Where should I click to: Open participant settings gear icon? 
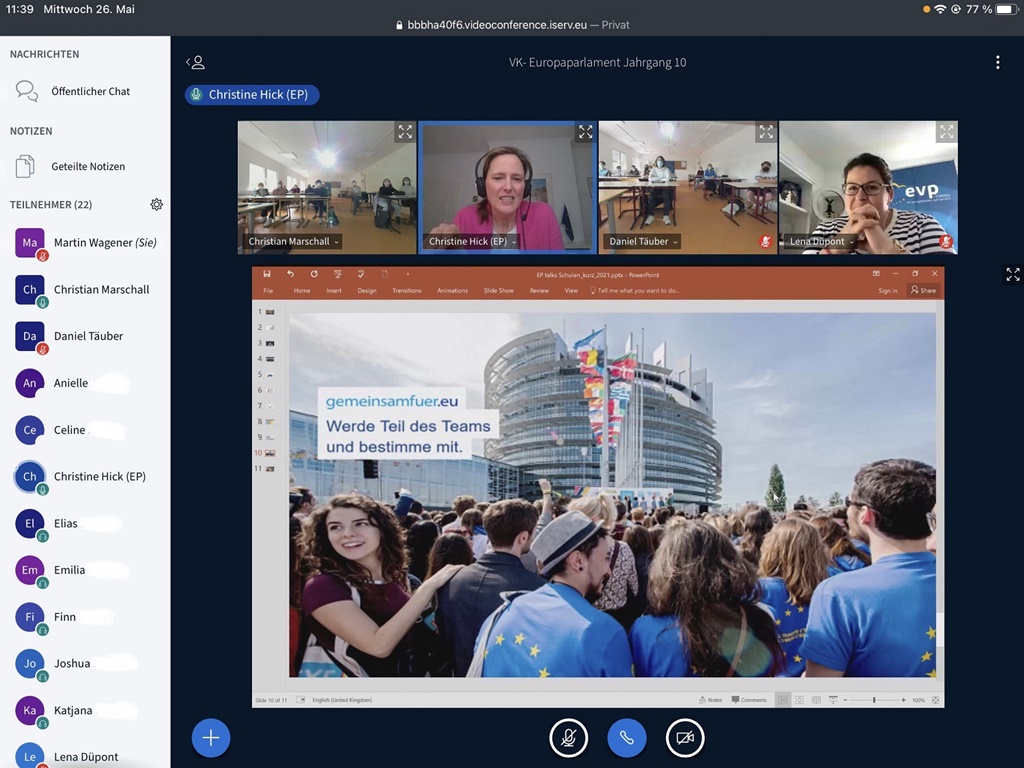(156, 204)
